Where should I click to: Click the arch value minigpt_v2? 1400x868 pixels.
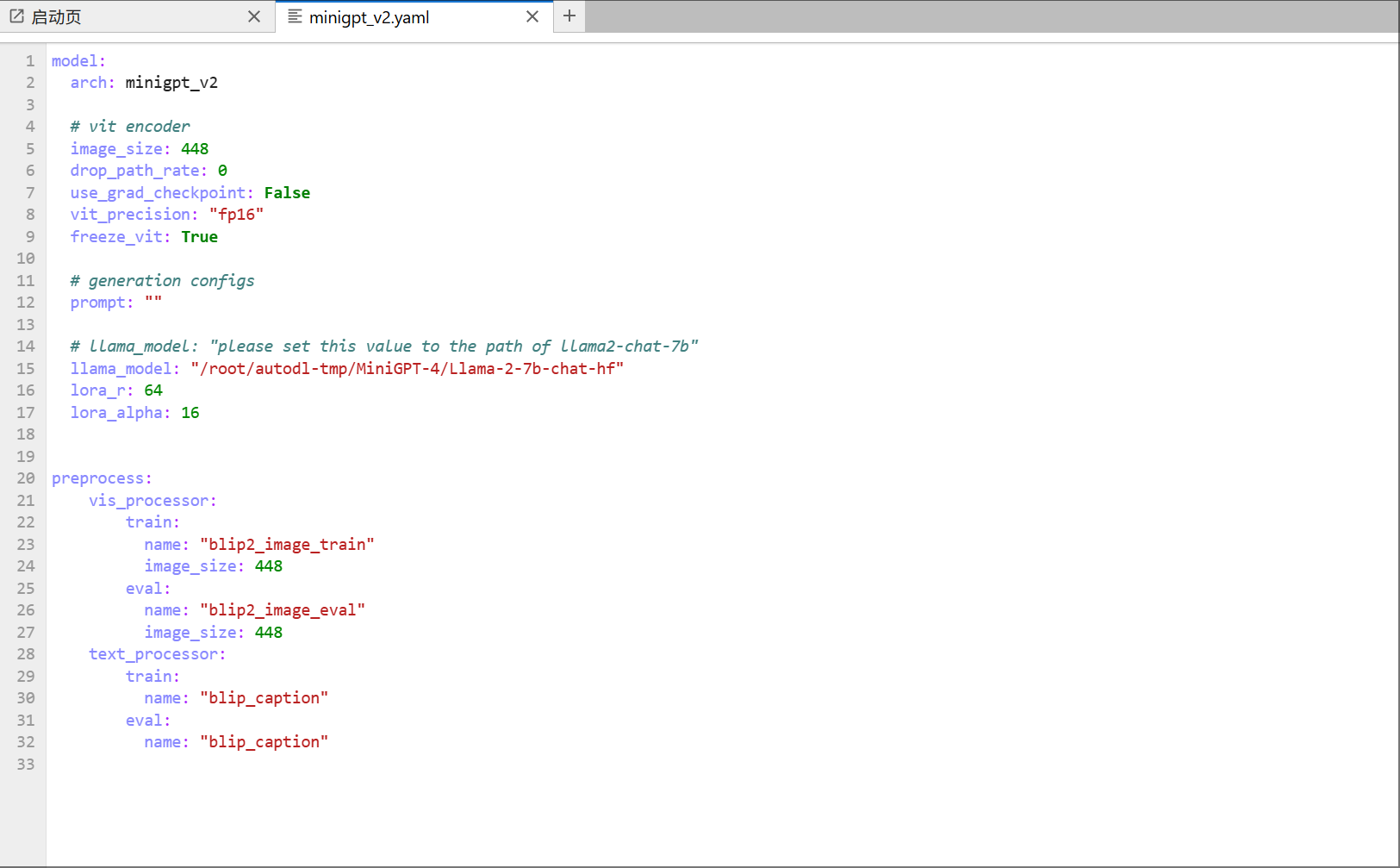171,83
